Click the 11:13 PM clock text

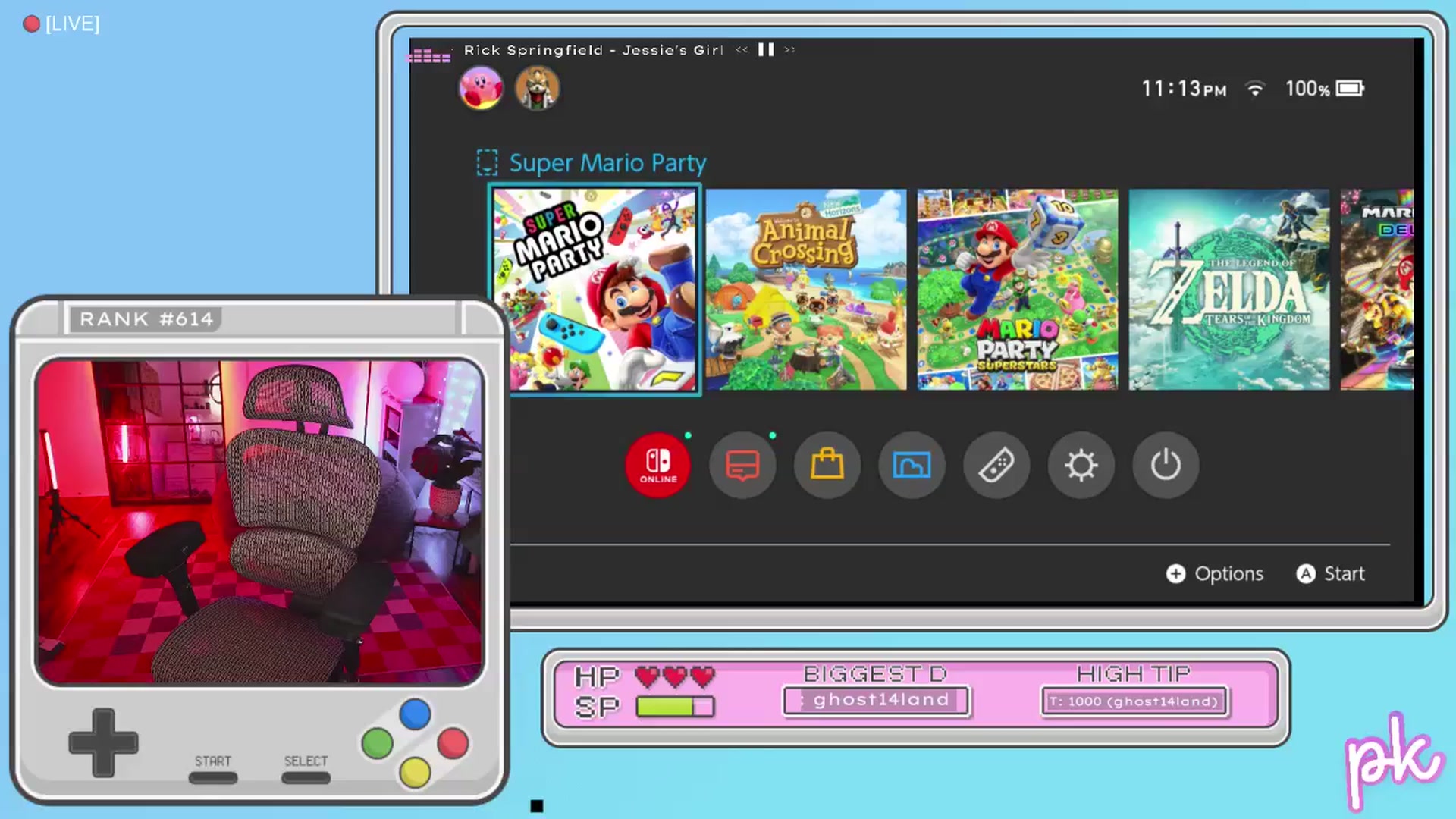pyautogui.click(x=1184, y=89)
